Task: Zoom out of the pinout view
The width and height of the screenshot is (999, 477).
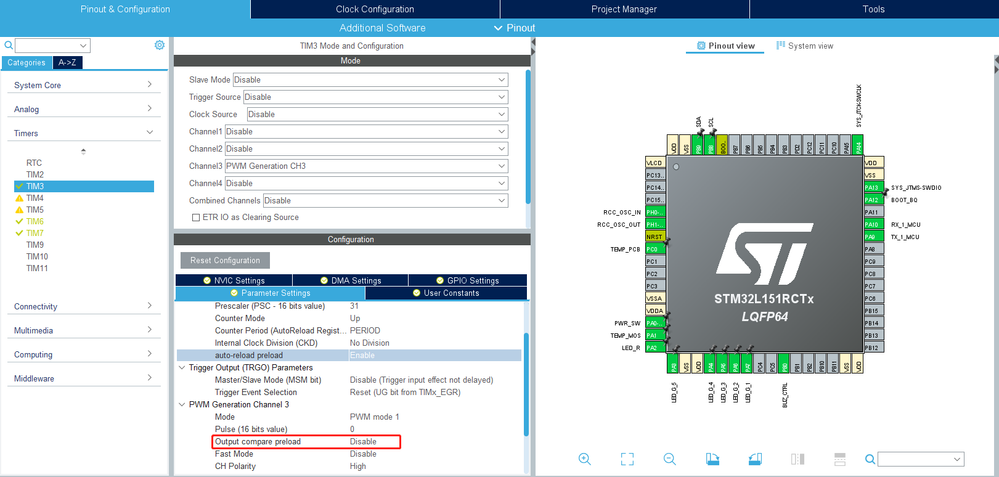Action: [x=669, y=459]
